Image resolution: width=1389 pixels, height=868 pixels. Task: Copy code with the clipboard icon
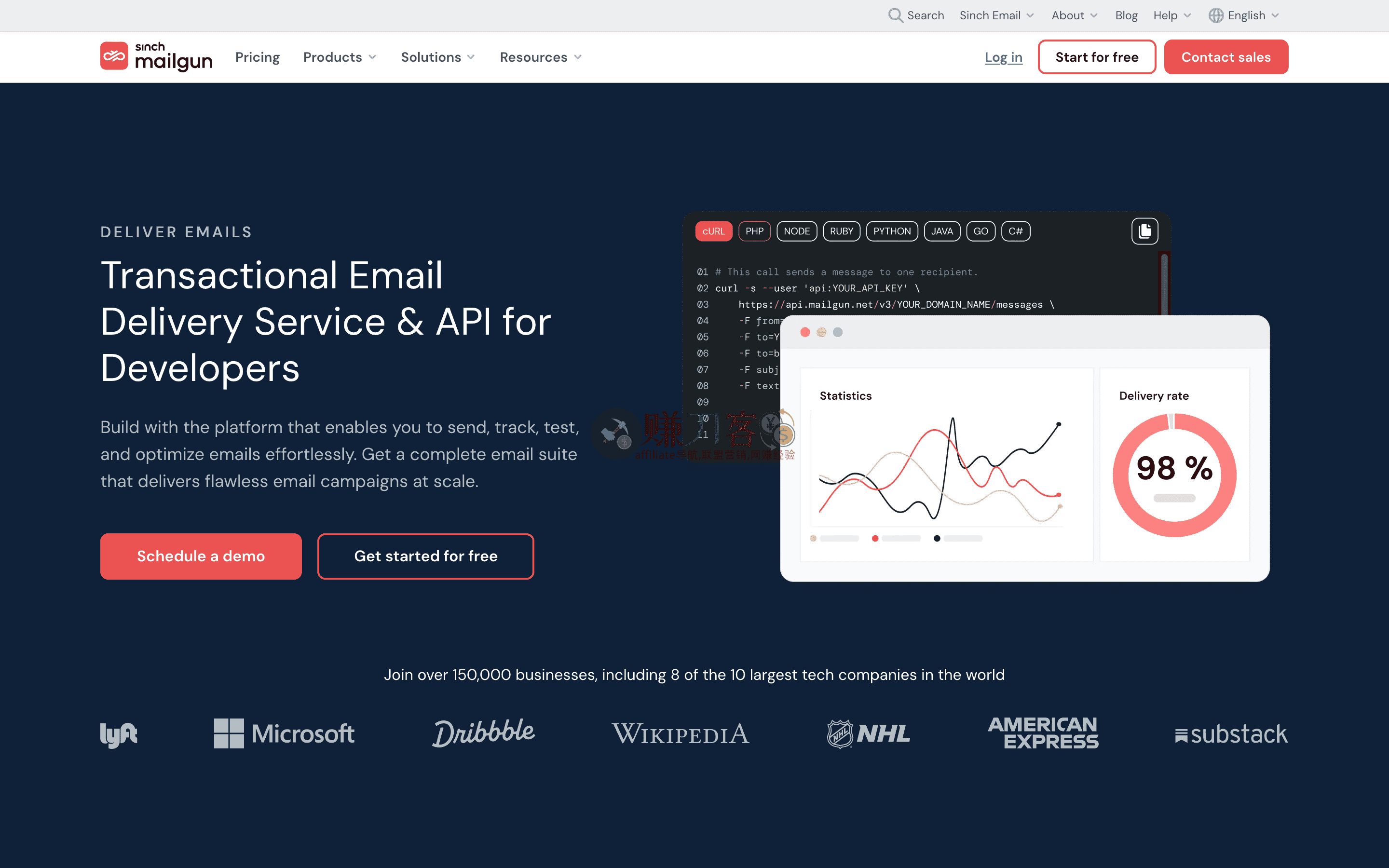point(1144,231)
